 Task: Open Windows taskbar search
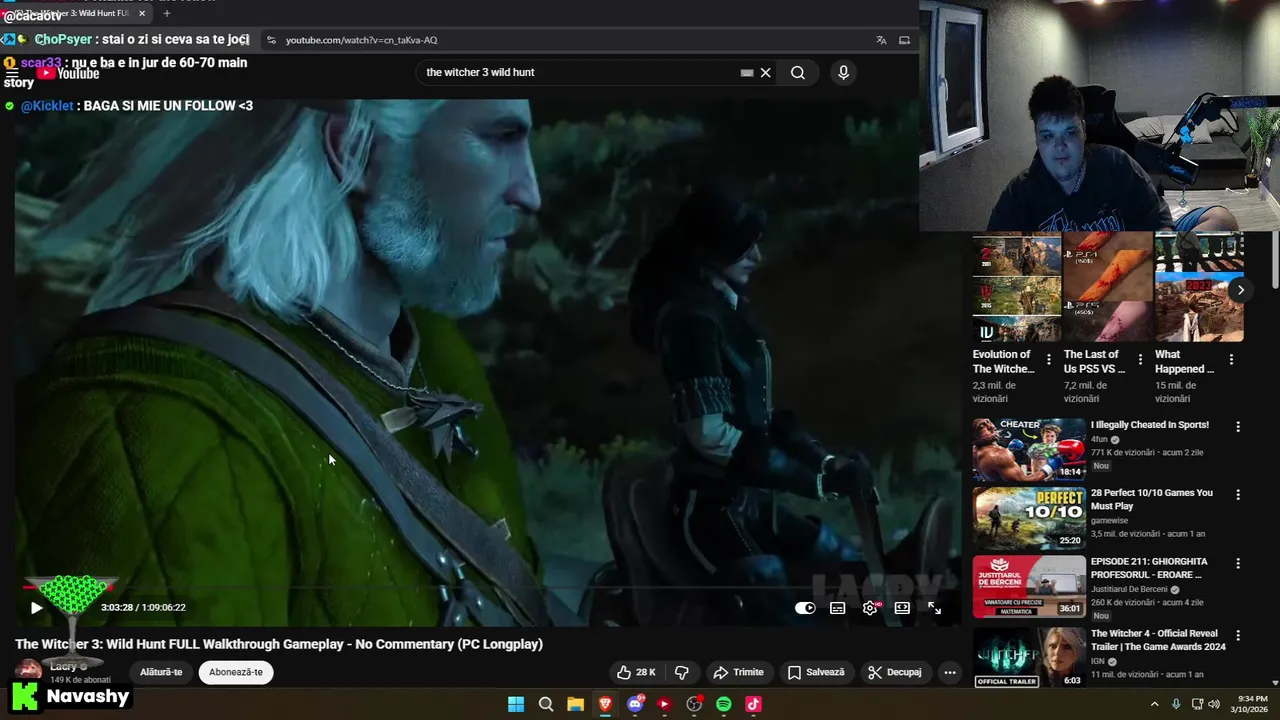point(546,704)
